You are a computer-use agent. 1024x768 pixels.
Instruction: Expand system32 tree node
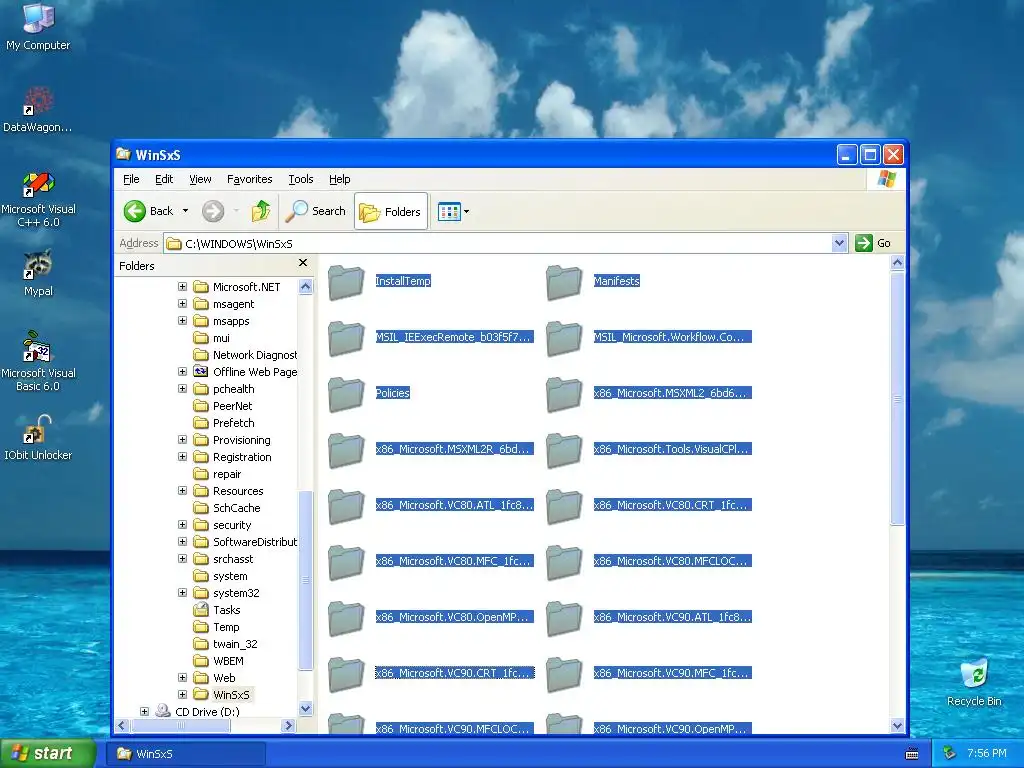pos(182,592)
